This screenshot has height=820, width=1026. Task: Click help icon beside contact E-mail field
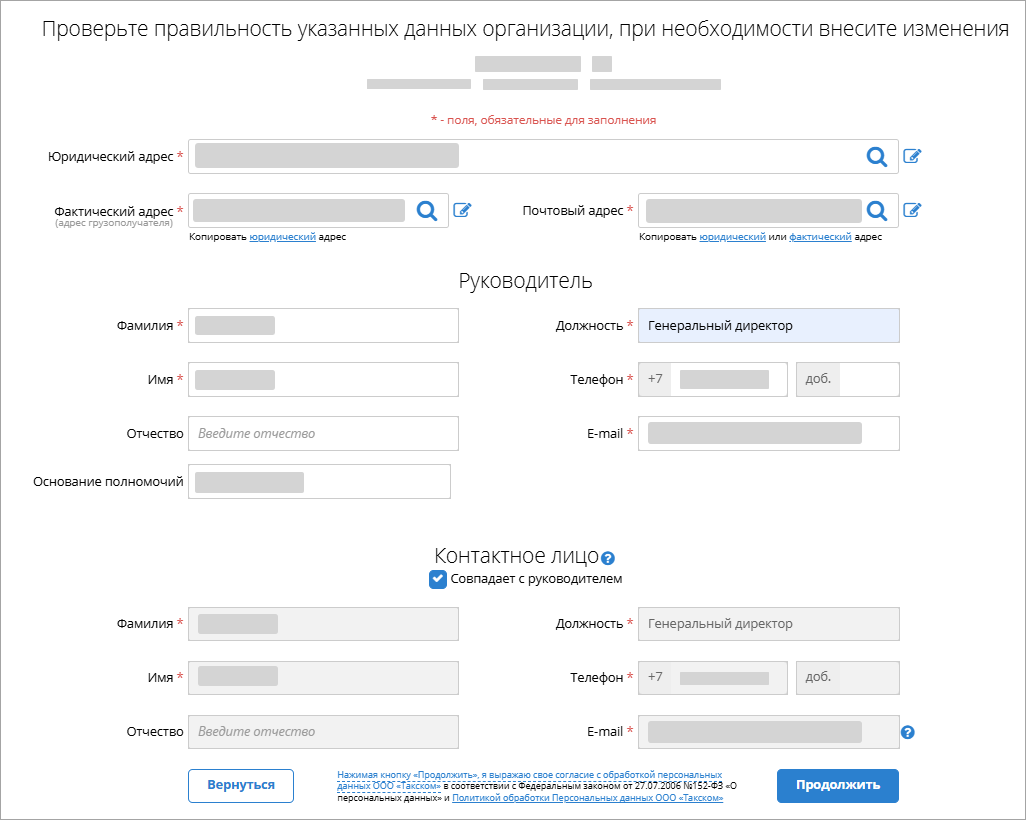[x=908, y=732]
